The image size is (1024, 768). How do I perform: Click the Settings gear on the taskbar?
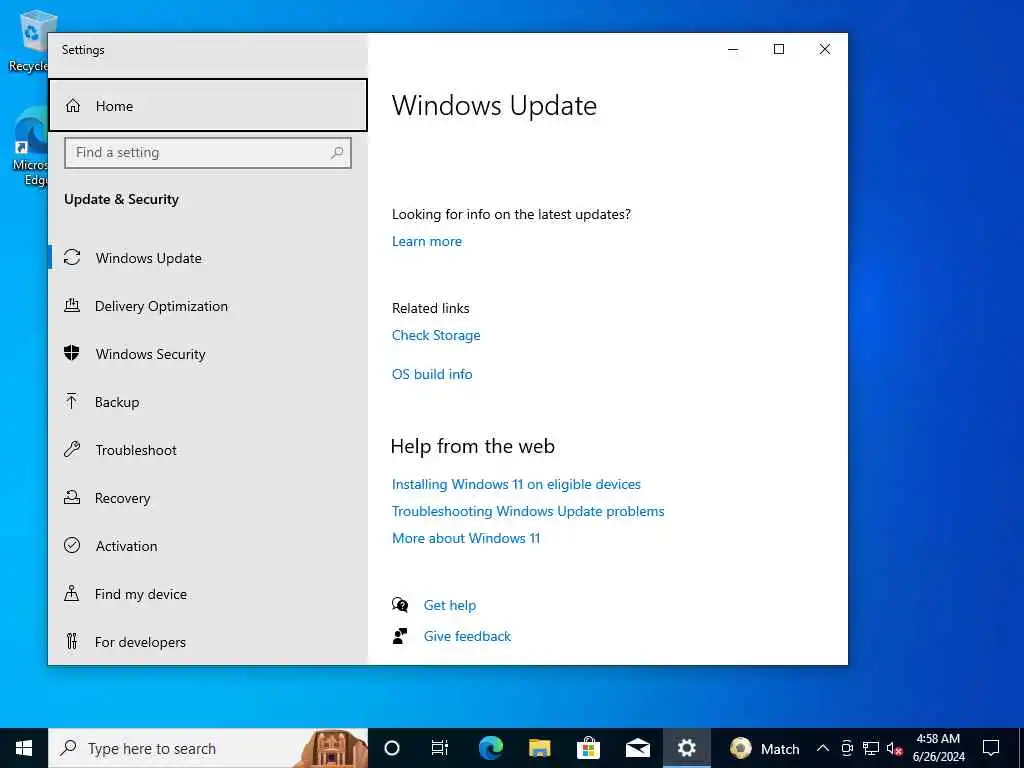(x=686, y=748)
